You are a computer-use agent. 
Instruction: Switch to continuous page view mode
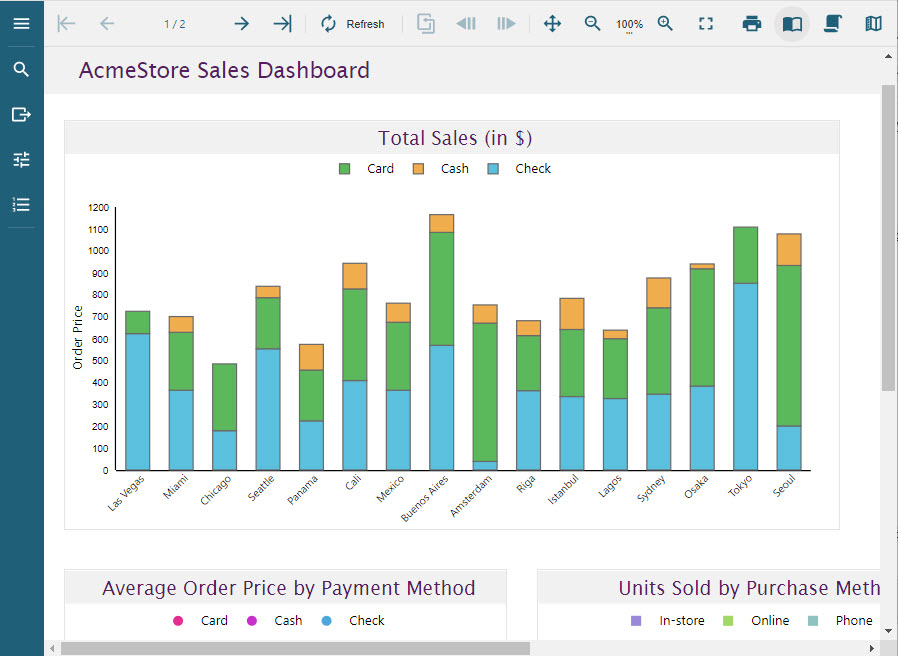[x=832, y=24]
